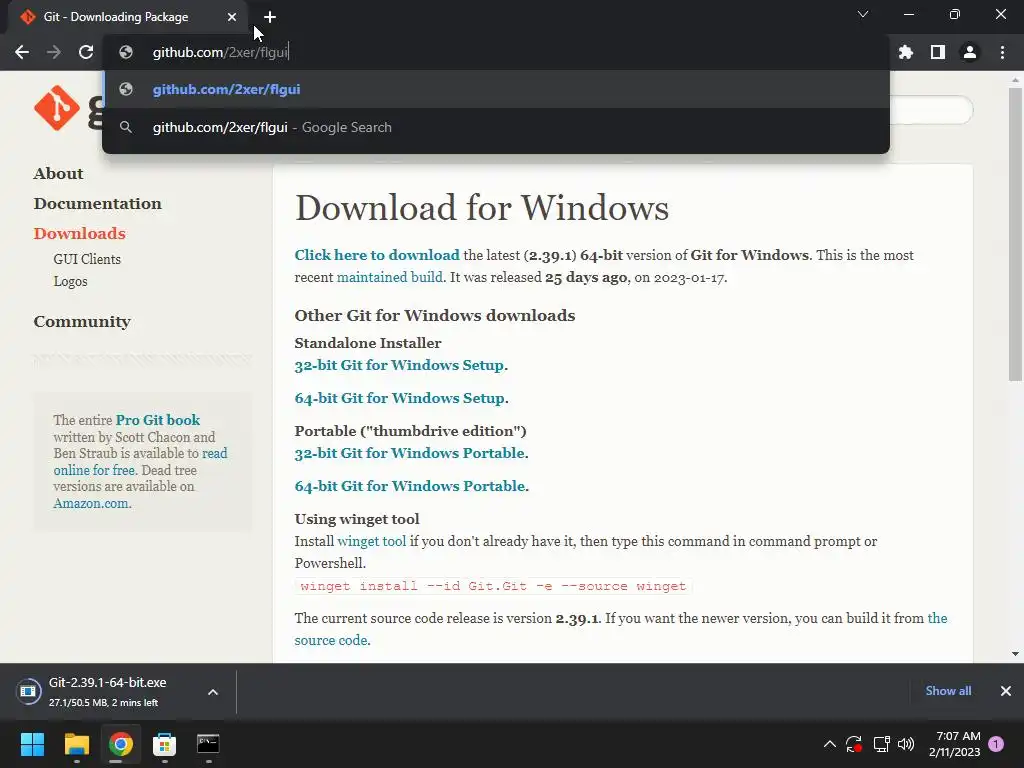Select the Git - Downloading Package tab
1024x768 pixels.
[127, 17]
